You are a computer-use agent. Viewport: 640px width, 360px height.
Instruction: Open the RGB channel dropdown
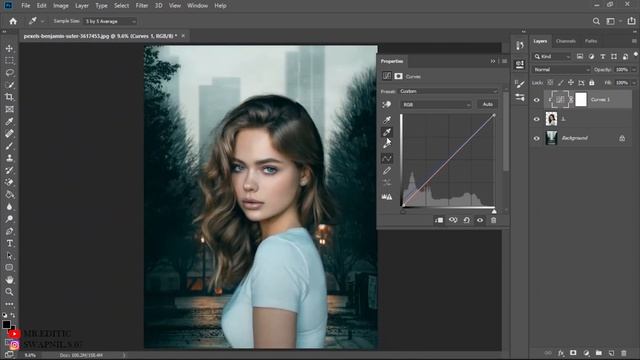(436, 105)
